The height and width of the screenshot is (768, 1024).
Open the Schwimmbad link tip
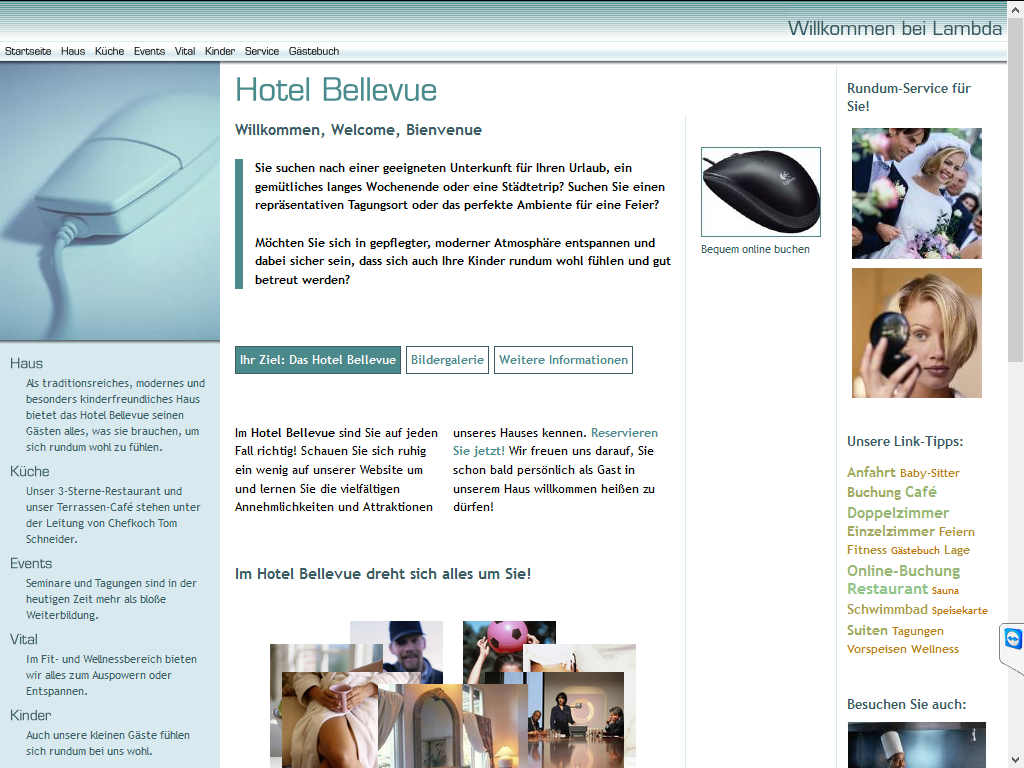pyautogui.click(x=887, y=609)
